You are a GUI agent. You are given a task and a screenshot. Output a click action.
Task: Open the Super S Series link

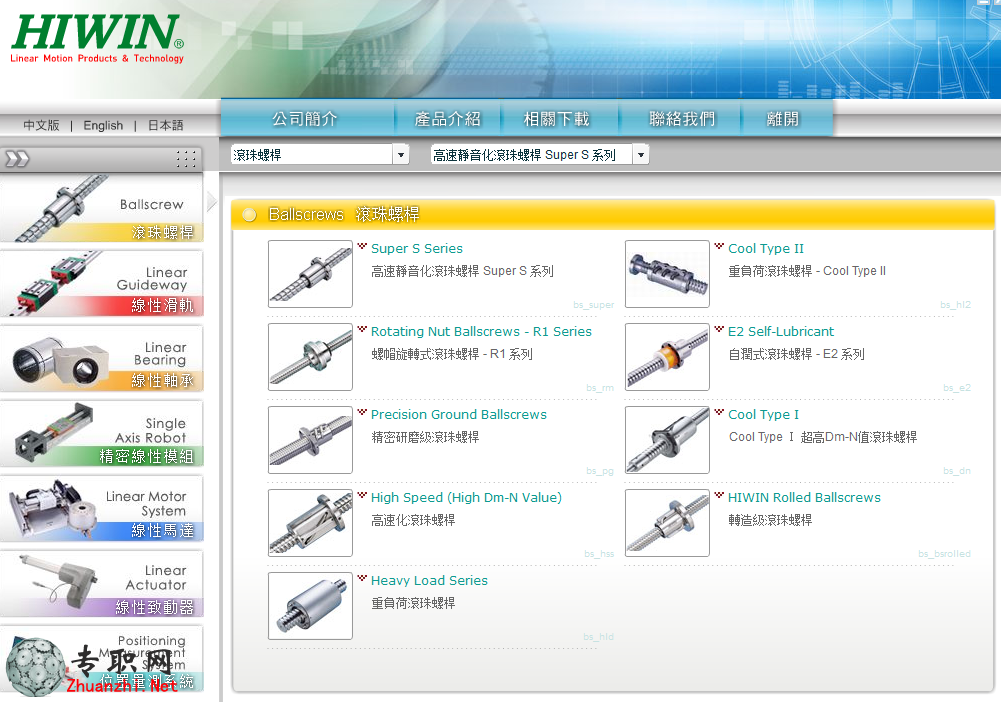[417, 249]
